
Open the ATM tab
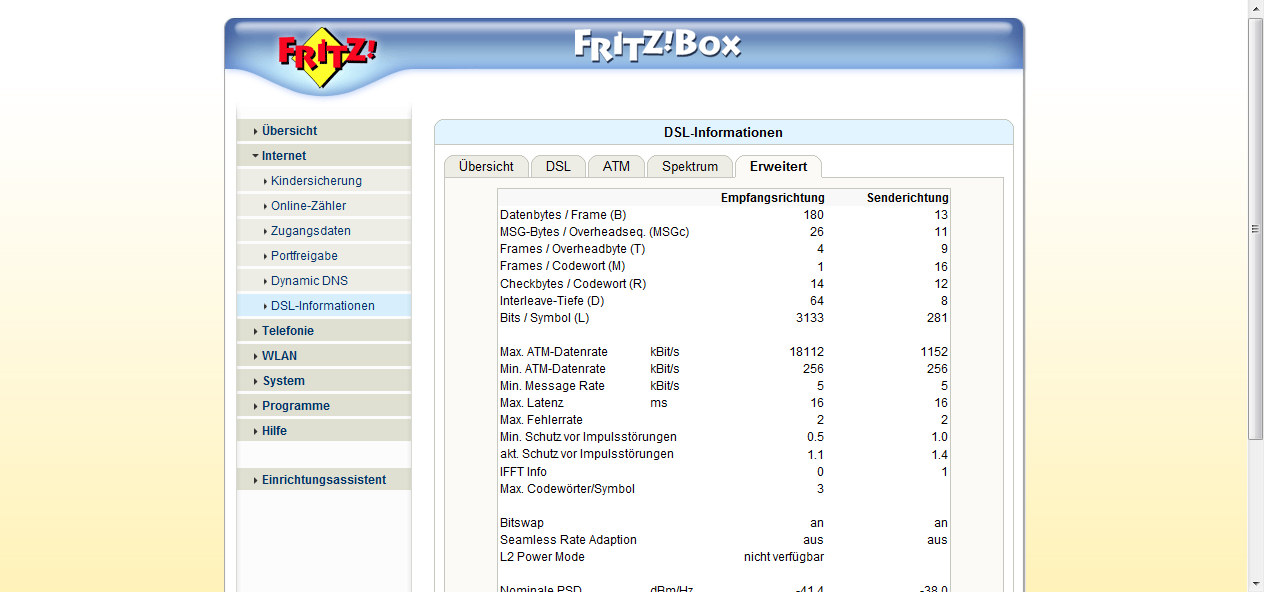616,167
